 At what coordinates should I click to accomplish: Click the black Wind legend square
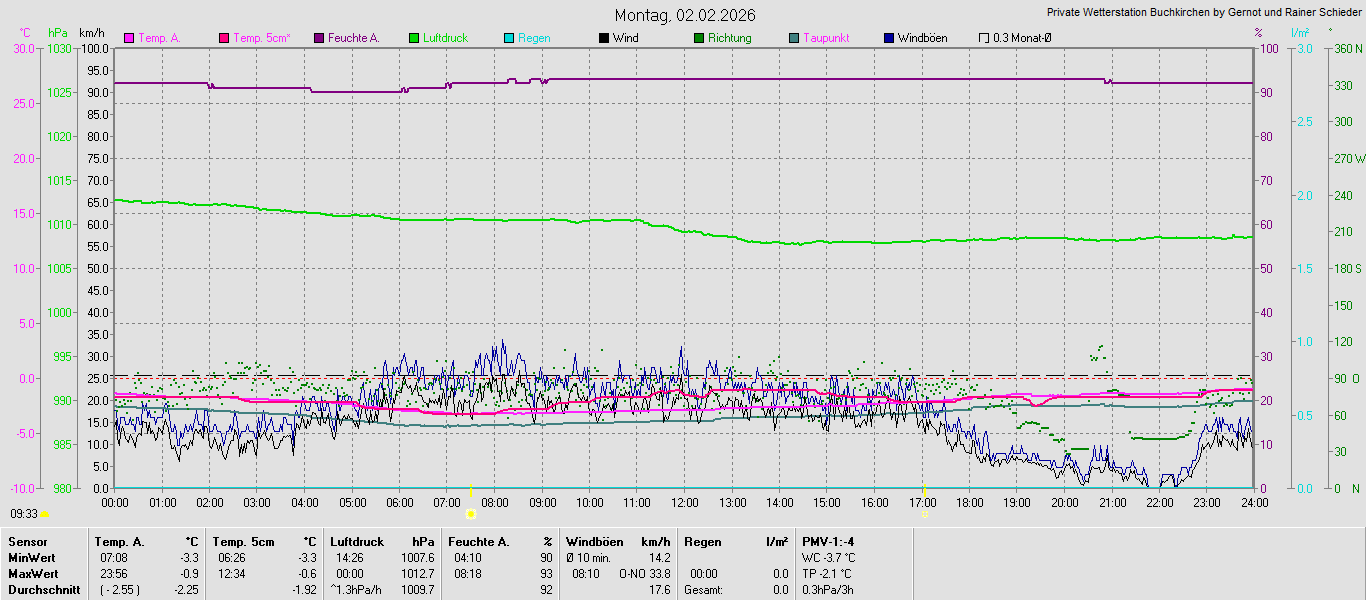pyautogui.click(x=604, y=38)
